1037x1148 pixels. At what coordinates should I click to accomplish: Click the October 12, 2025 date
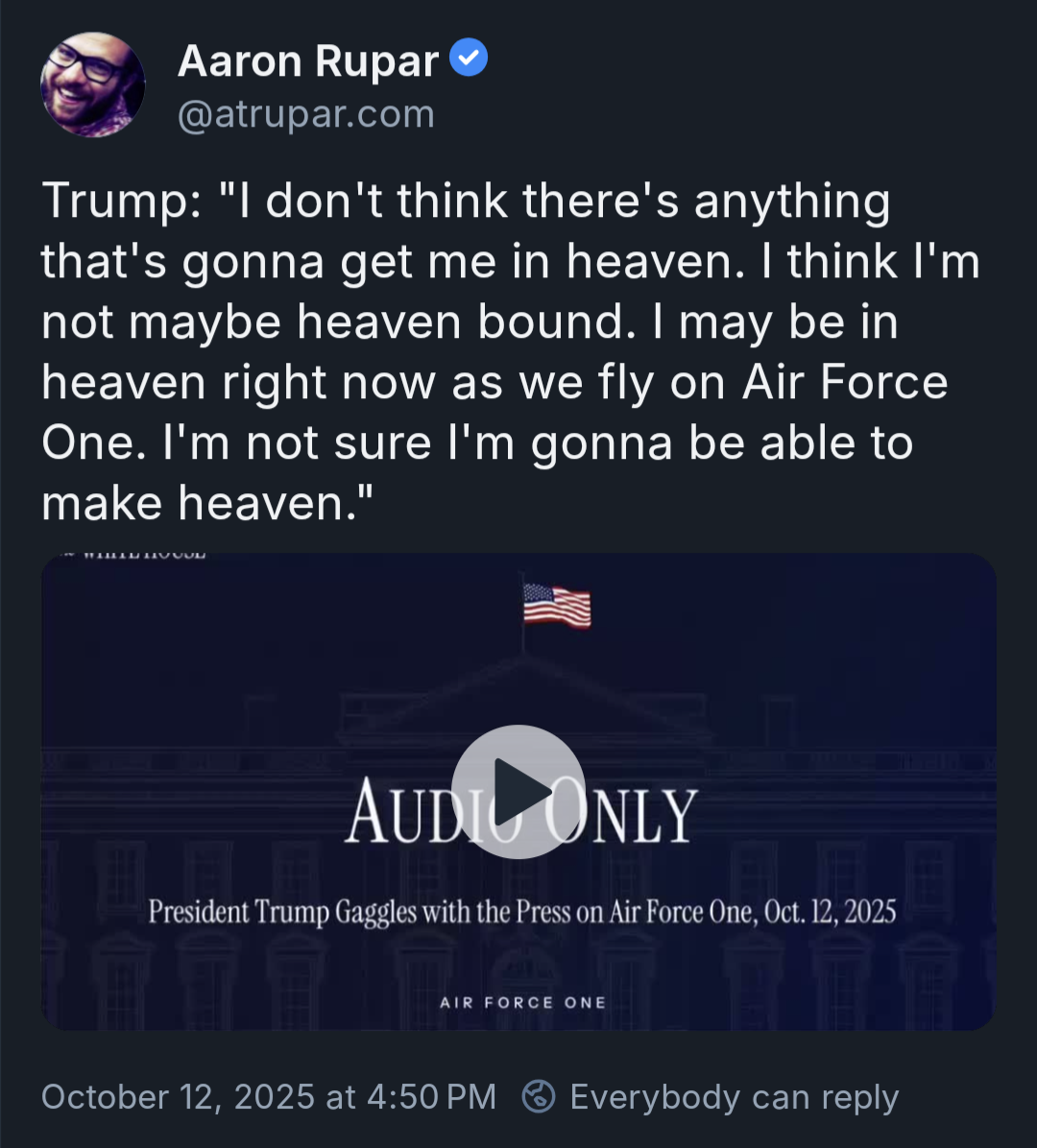click(x=178, y=1096)
